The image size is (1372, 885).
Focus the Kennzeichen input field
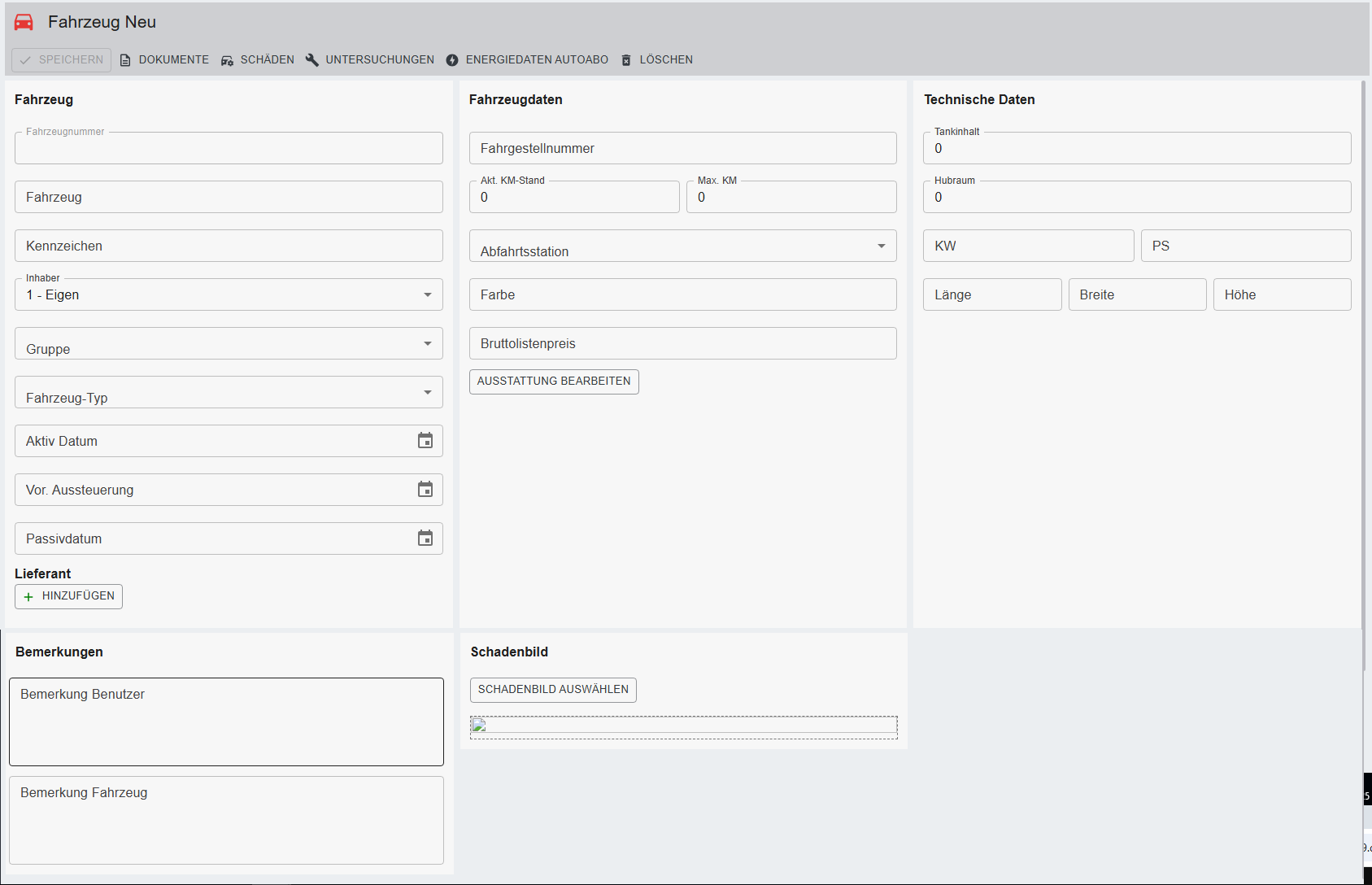click(229, 246)
